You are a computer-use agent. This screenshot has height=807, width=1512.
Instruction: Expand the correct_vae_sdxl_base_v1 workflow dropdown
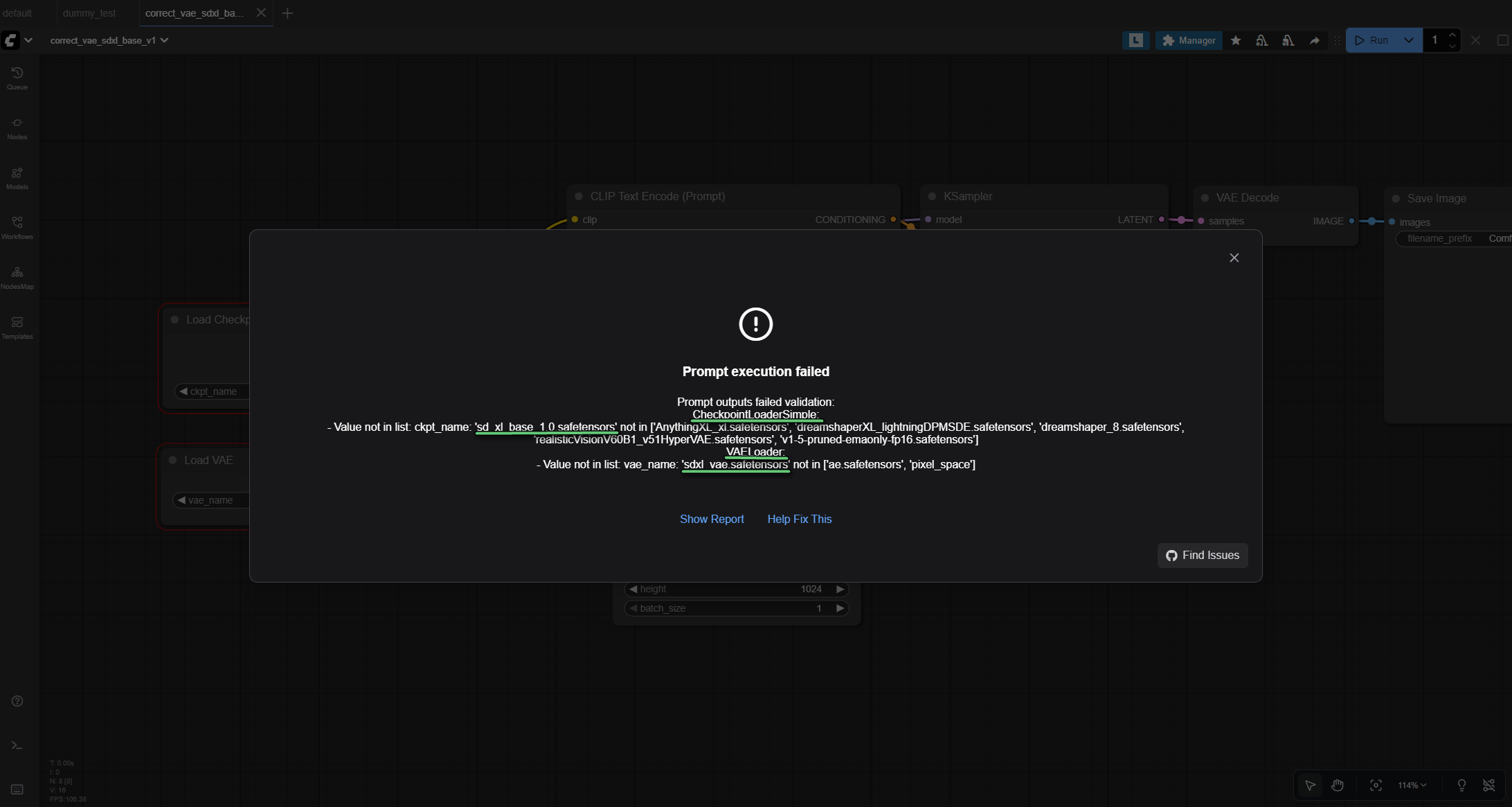click(x=164, y=40)
